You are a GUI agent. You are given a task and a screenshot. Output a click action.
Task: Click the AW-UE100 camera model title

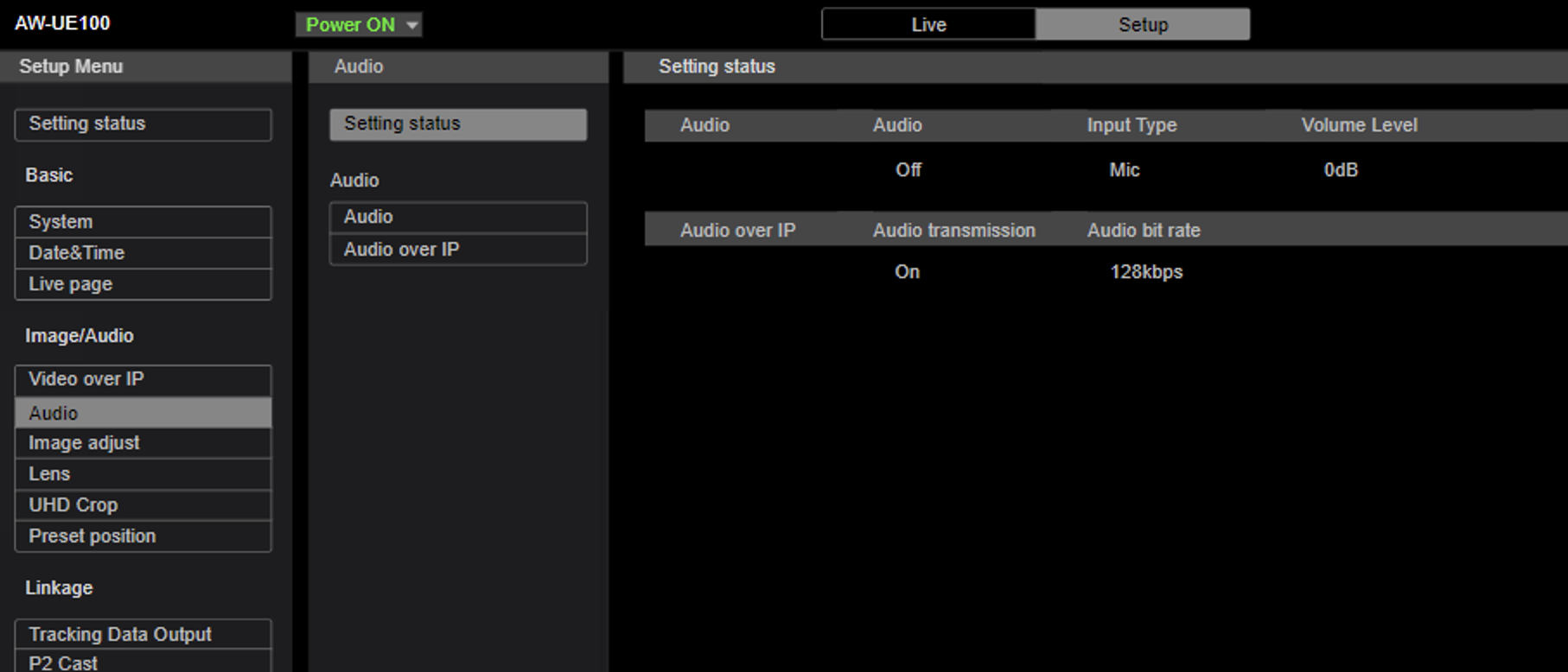tap(62, 23)
